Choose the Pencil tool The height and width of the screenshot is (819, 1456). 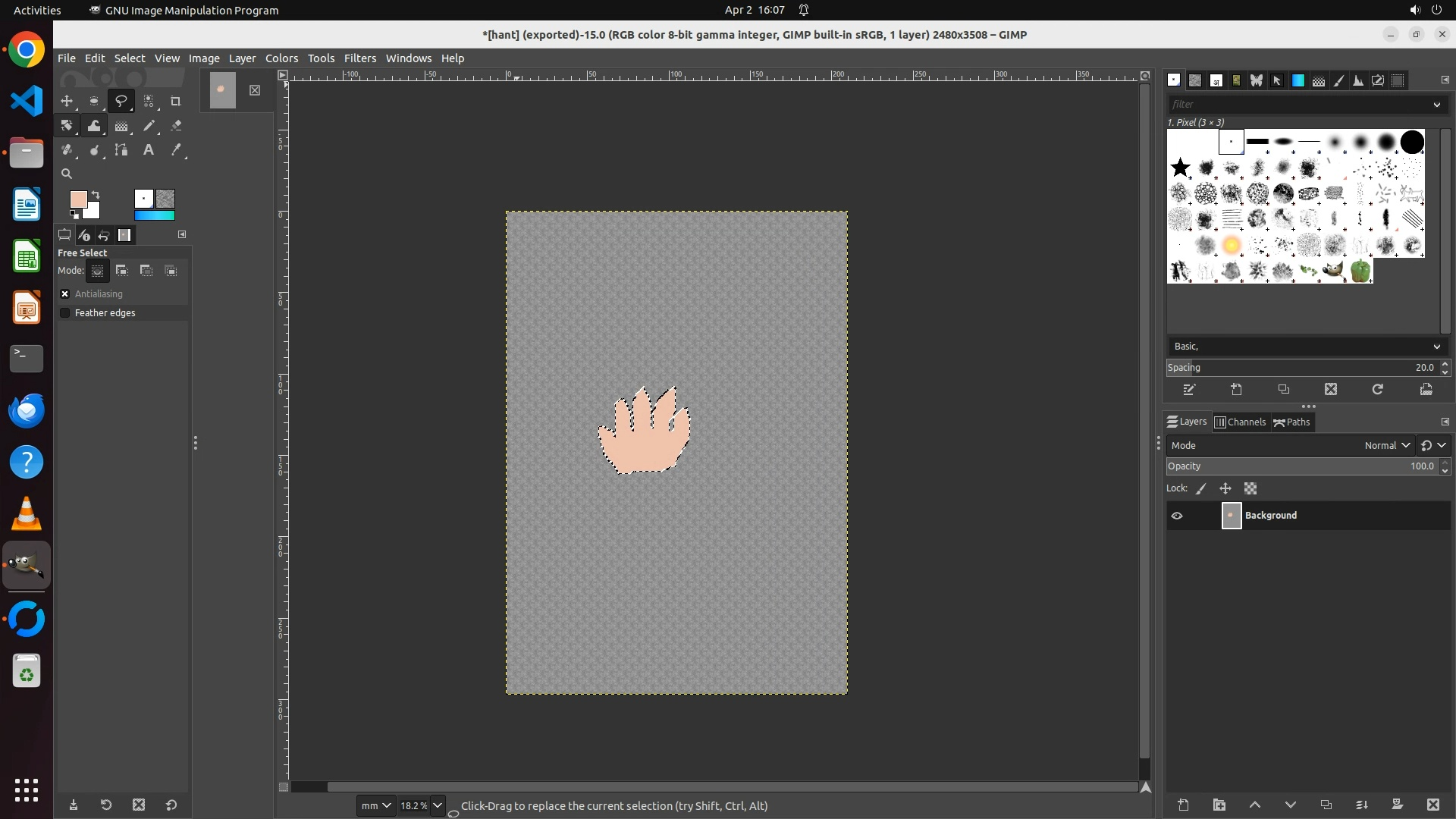point(149,126)
